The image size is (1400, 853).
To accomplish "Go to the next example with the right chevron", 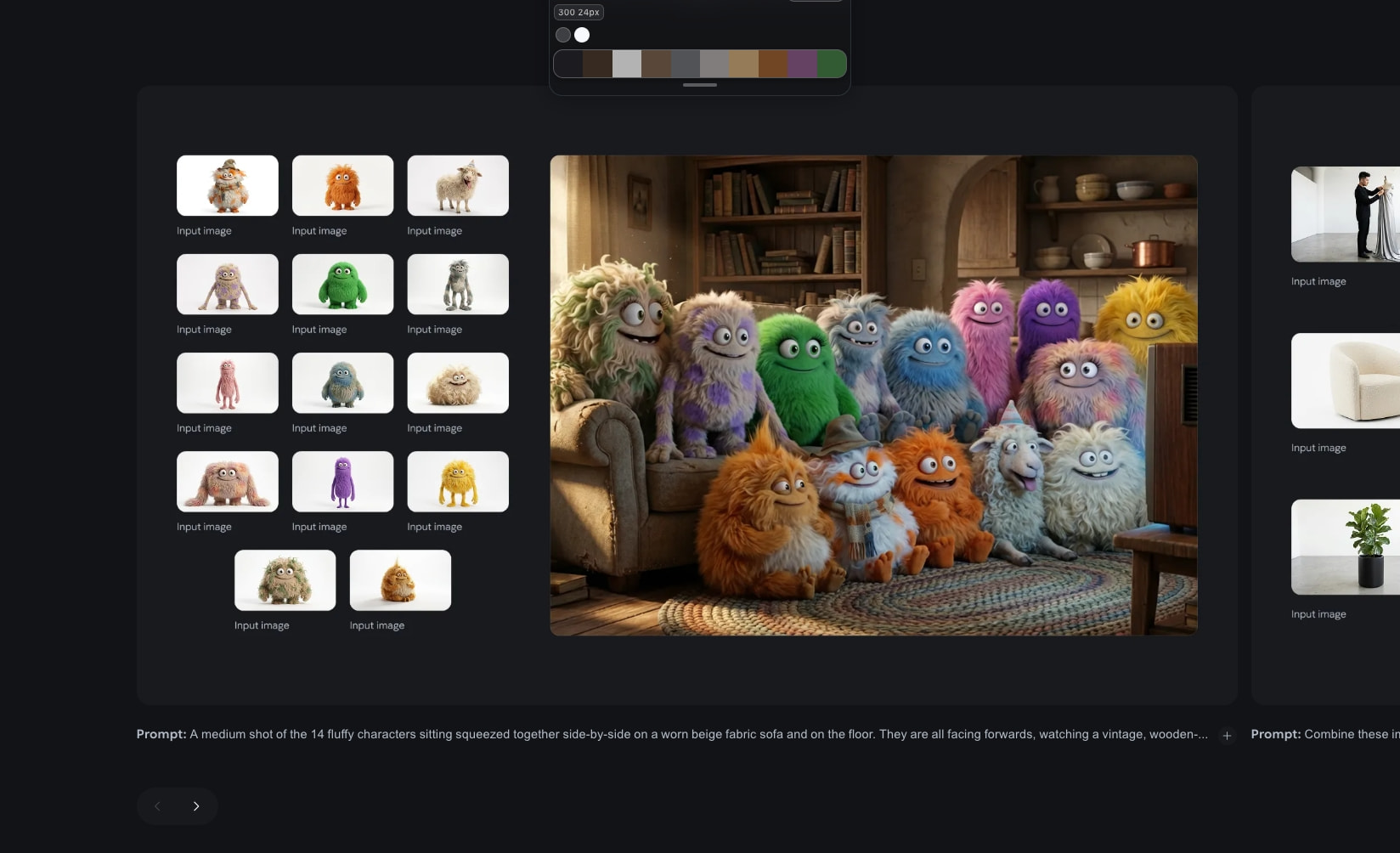I will (196, 806).
